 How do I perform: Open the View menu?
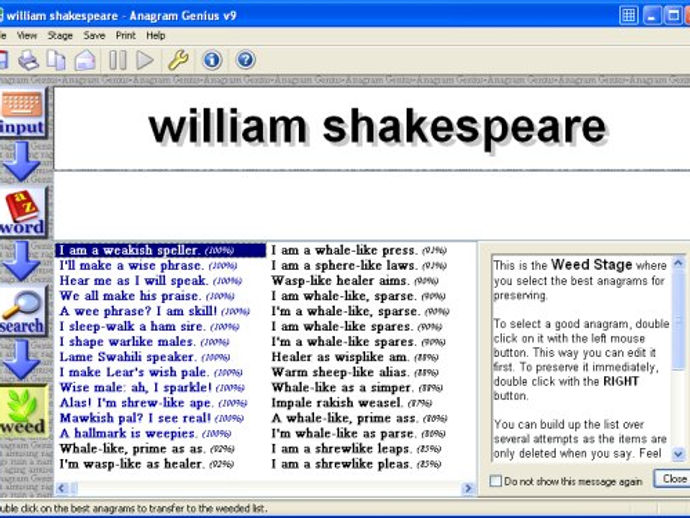click(x=27, y=36)
